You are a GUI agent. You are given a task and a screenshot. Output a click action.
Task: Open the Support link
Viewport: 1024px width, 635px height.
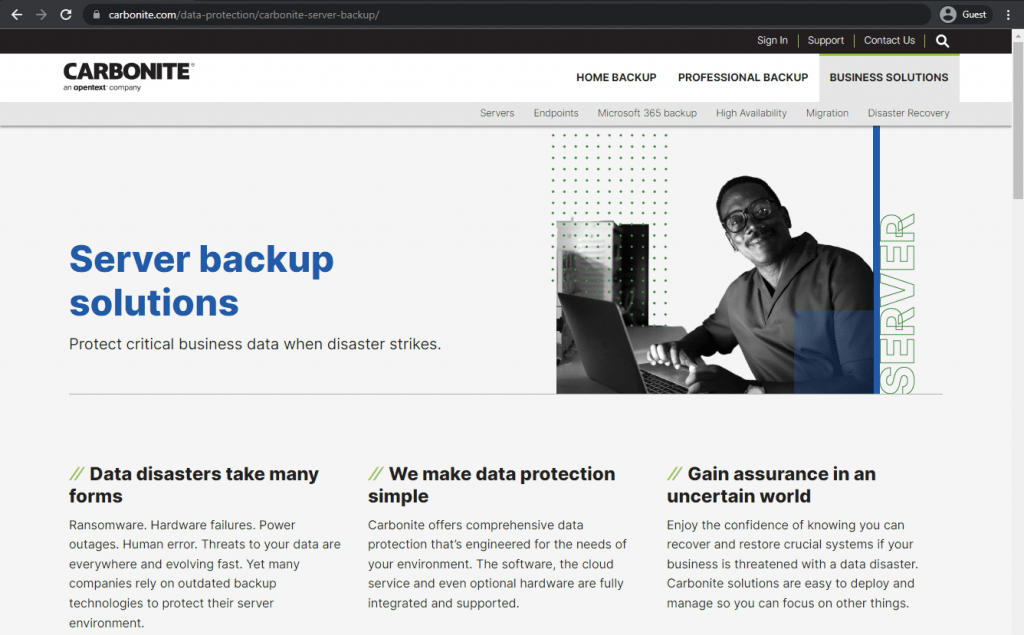tap(825, 41)
